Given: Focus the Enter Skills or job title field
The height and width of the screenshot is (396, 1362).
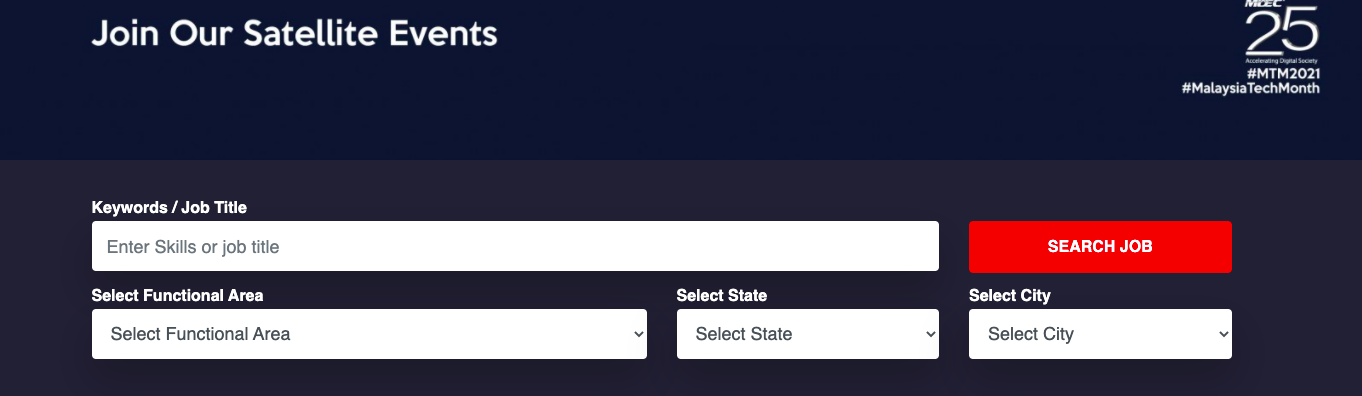Looking at the screenshot, I should [x=515, y=246].
